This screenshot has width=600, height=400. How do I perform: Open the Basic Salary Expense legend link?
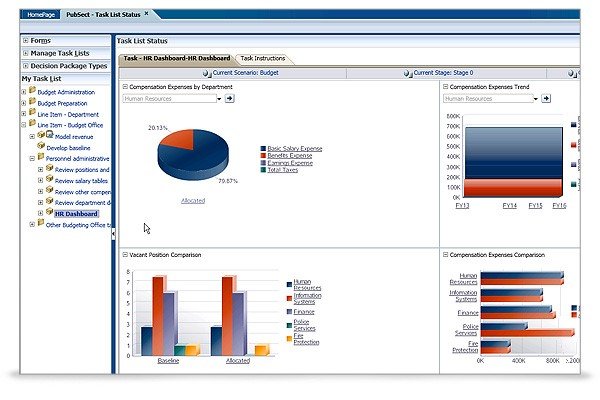295,149
